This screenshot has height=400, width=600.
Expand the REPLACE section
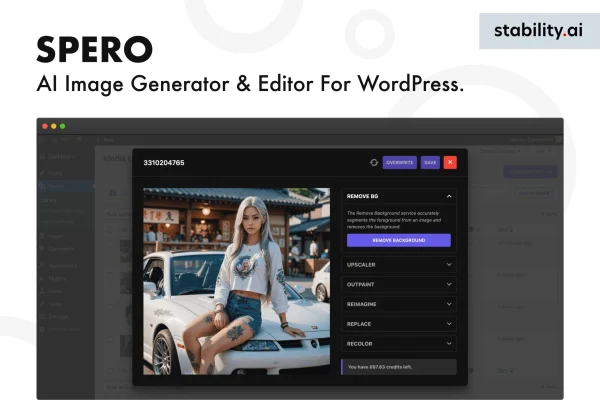[x=399, y=324]
